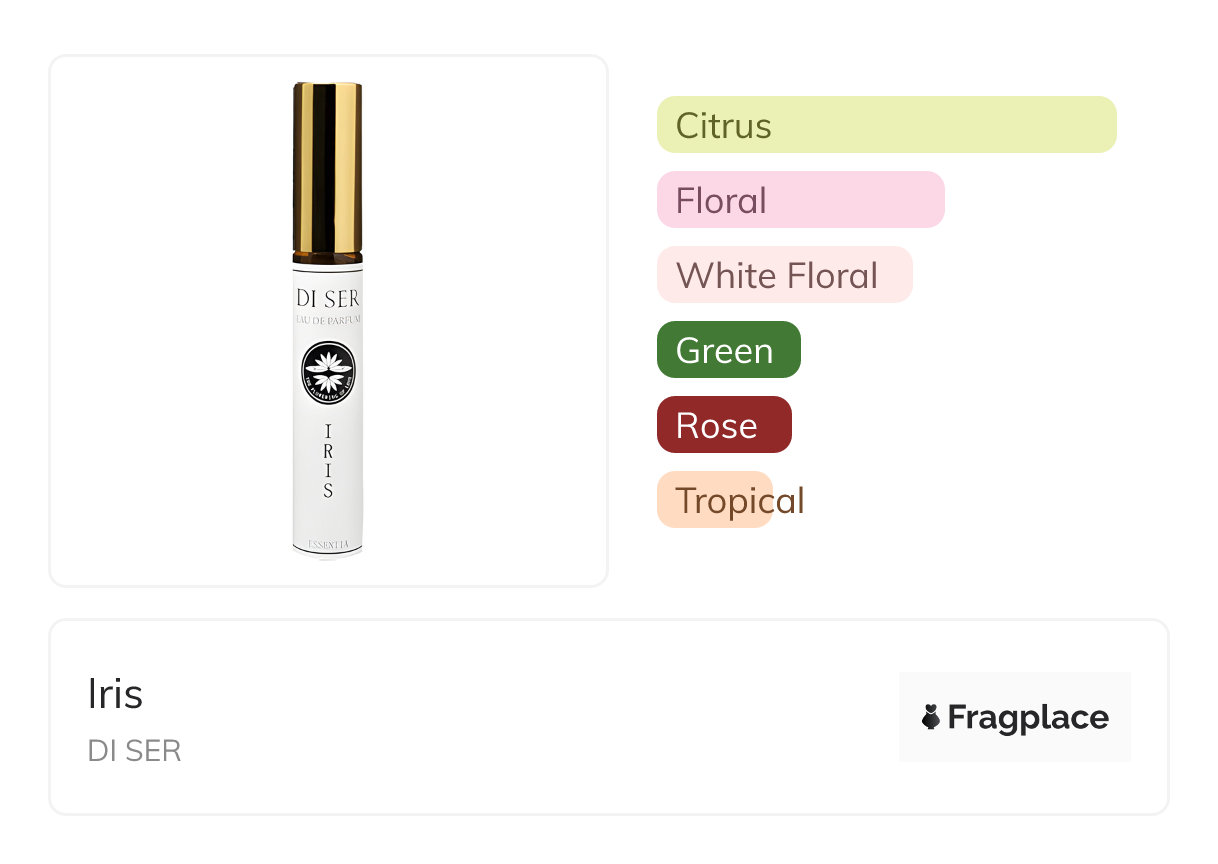Open the DI SER brand name below Iris

pos(134,751)
